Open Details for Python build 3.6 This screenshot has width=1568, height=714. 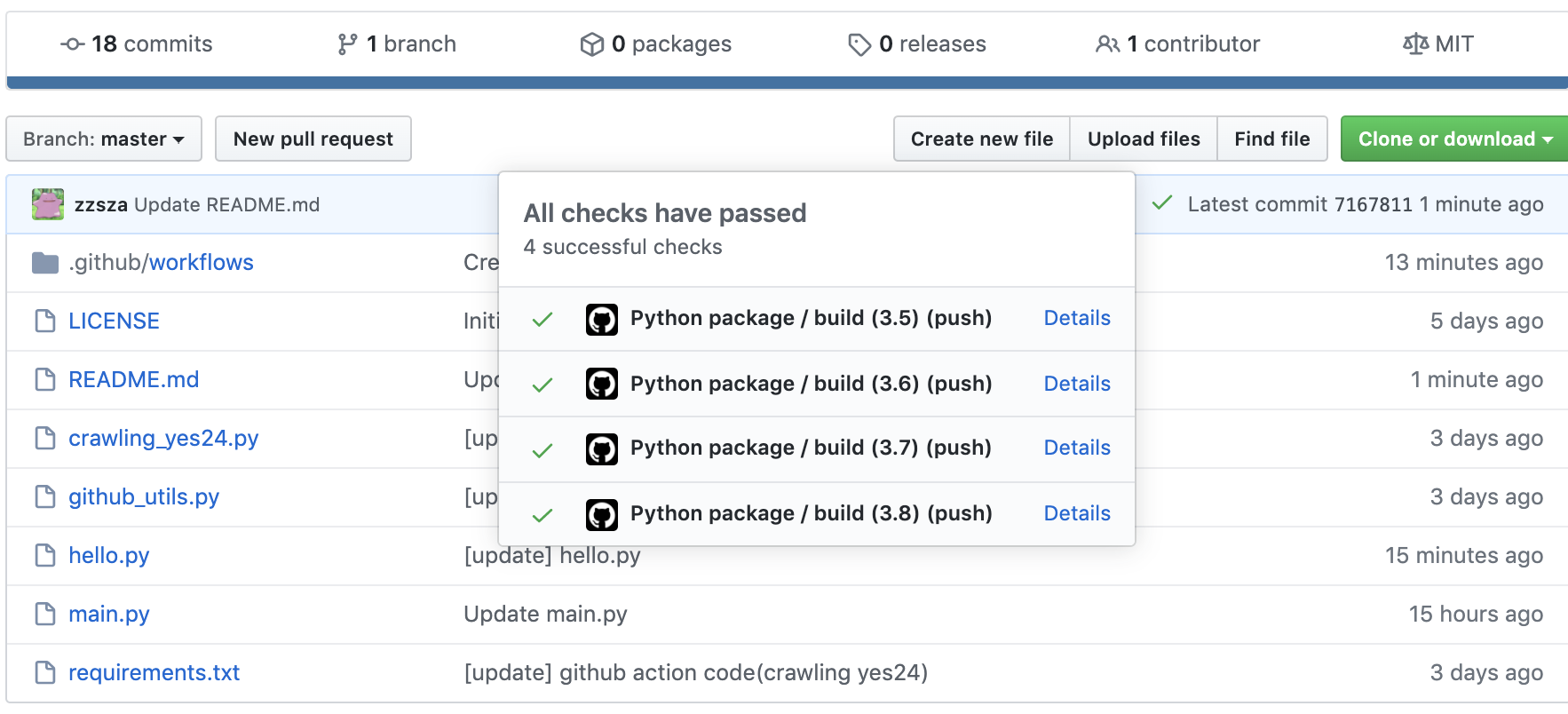tap(1076, 384)
